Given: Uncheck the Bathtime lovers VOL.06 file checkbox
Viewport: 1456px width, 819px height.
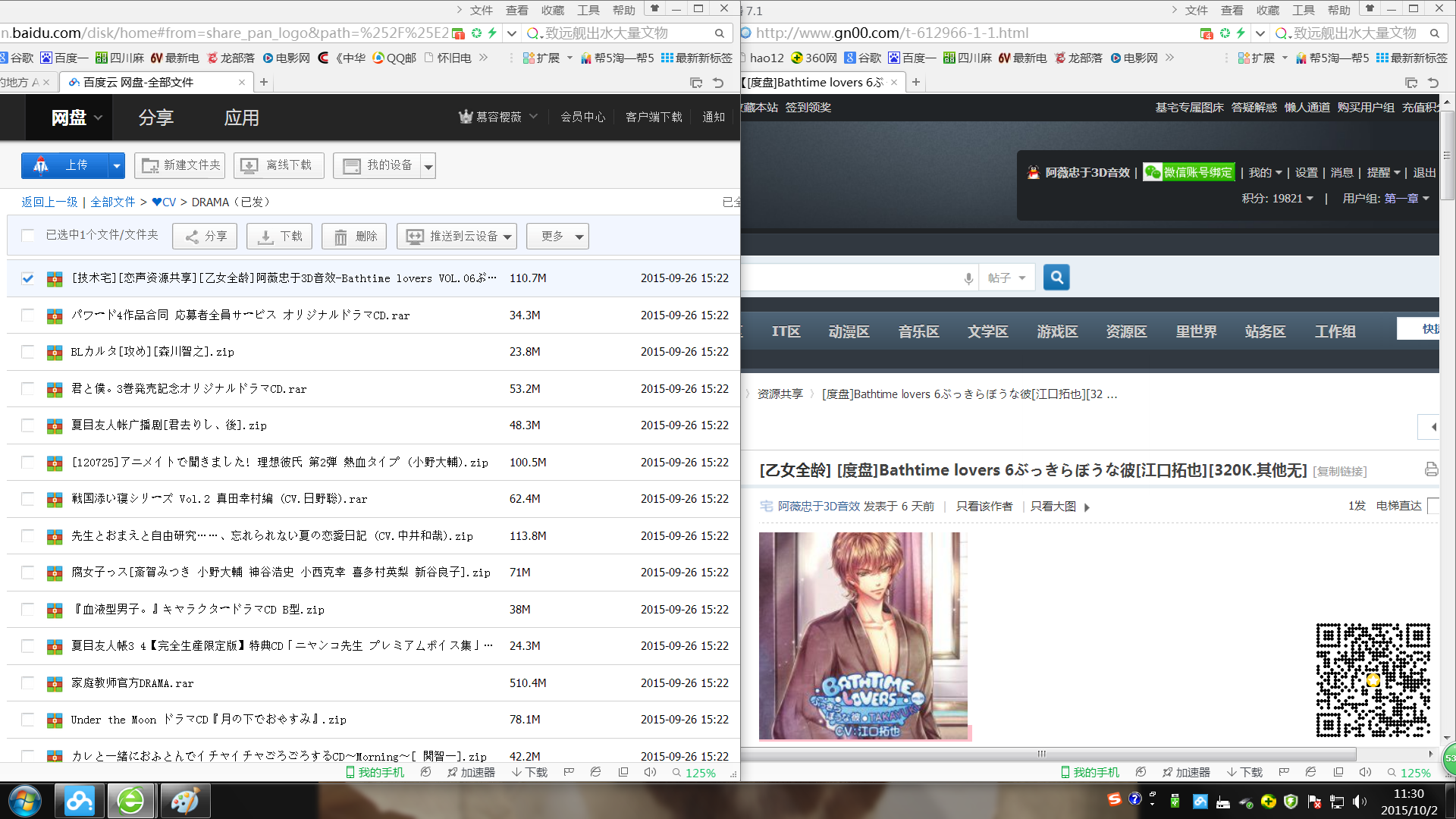Looking at the screenshot, I should [28, 278].
